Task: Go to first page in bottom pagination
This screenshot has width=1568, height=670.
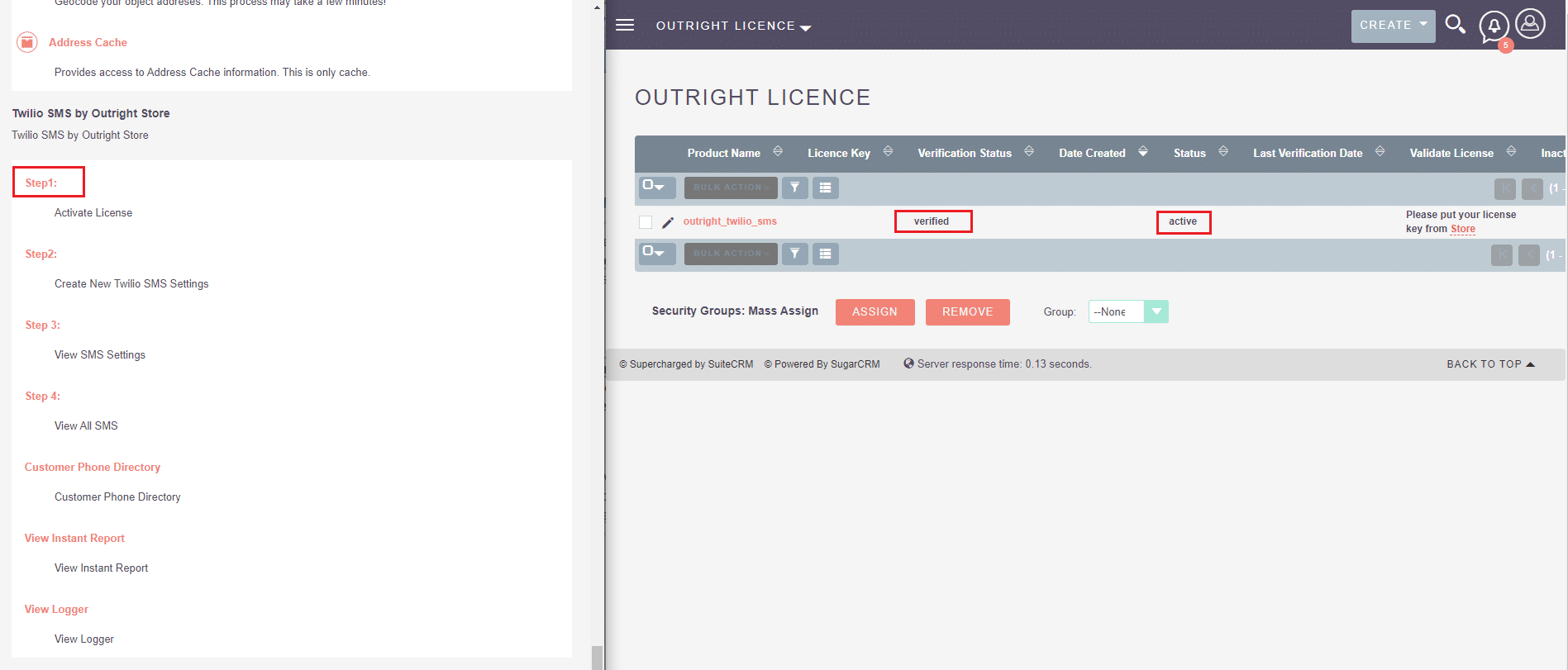Action: point(1502,254)
